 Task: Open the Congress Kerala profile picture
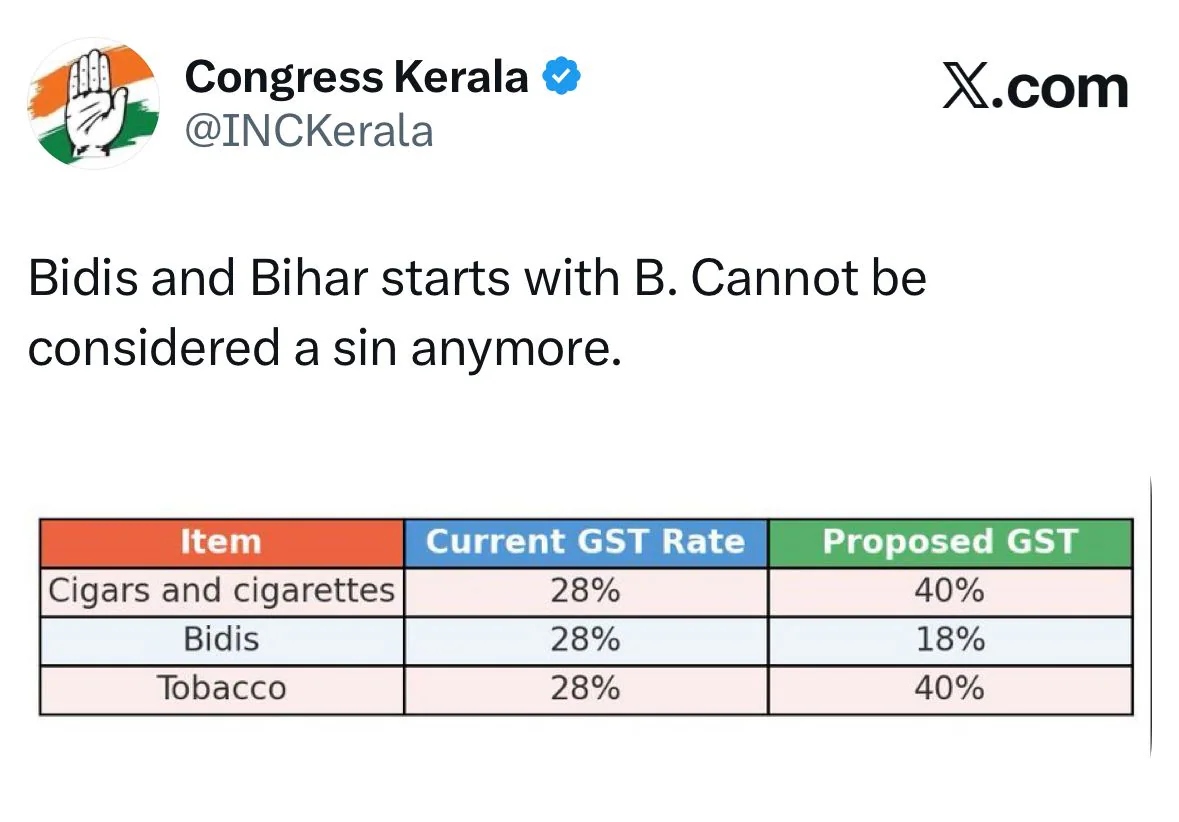91,103
